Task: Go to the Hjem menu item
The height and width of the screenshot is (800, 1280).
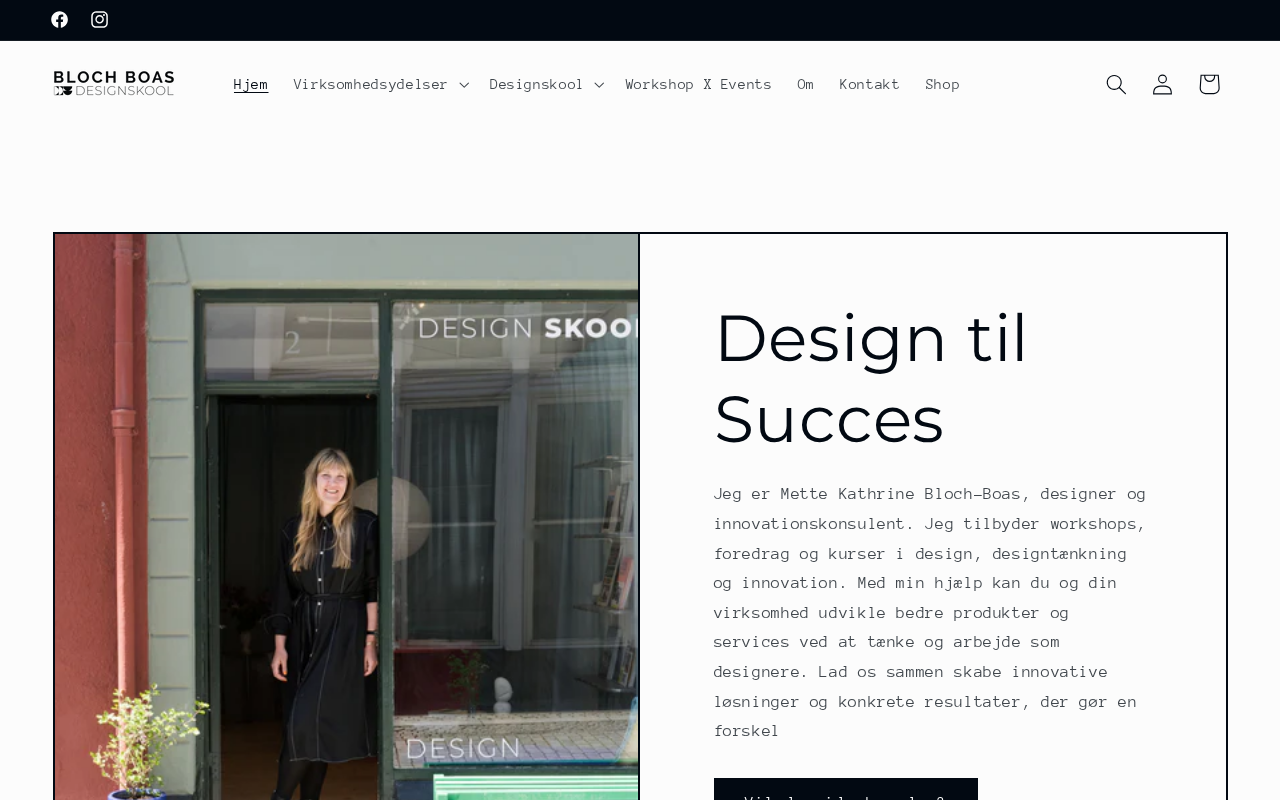Action: coord(251,84)
